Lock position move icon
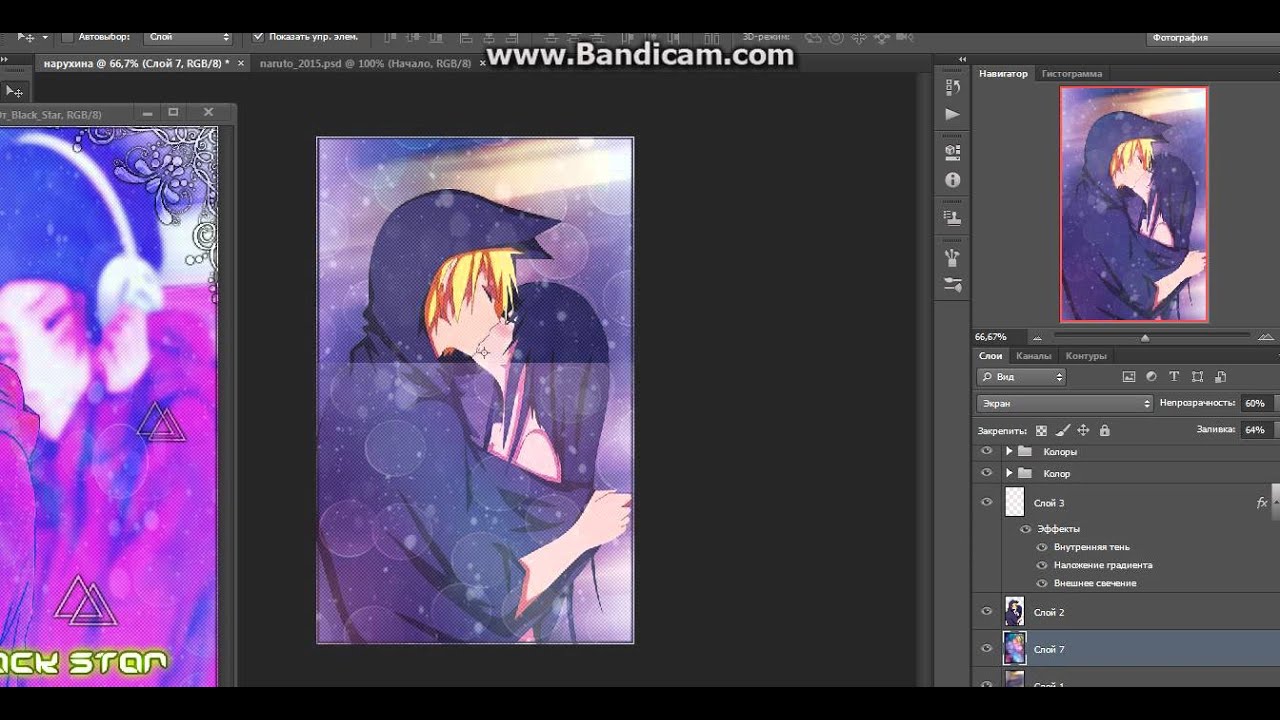This screenshot has height=720, width=1280. pyautogui.click(x=1083, y=430)
